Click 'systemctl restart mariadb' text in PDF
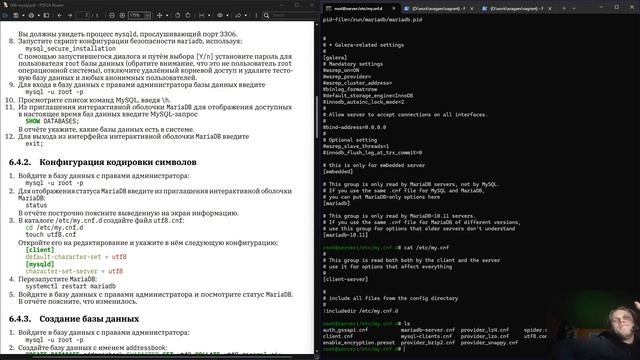This screenshot has width=640, height=360. [71, 286]
